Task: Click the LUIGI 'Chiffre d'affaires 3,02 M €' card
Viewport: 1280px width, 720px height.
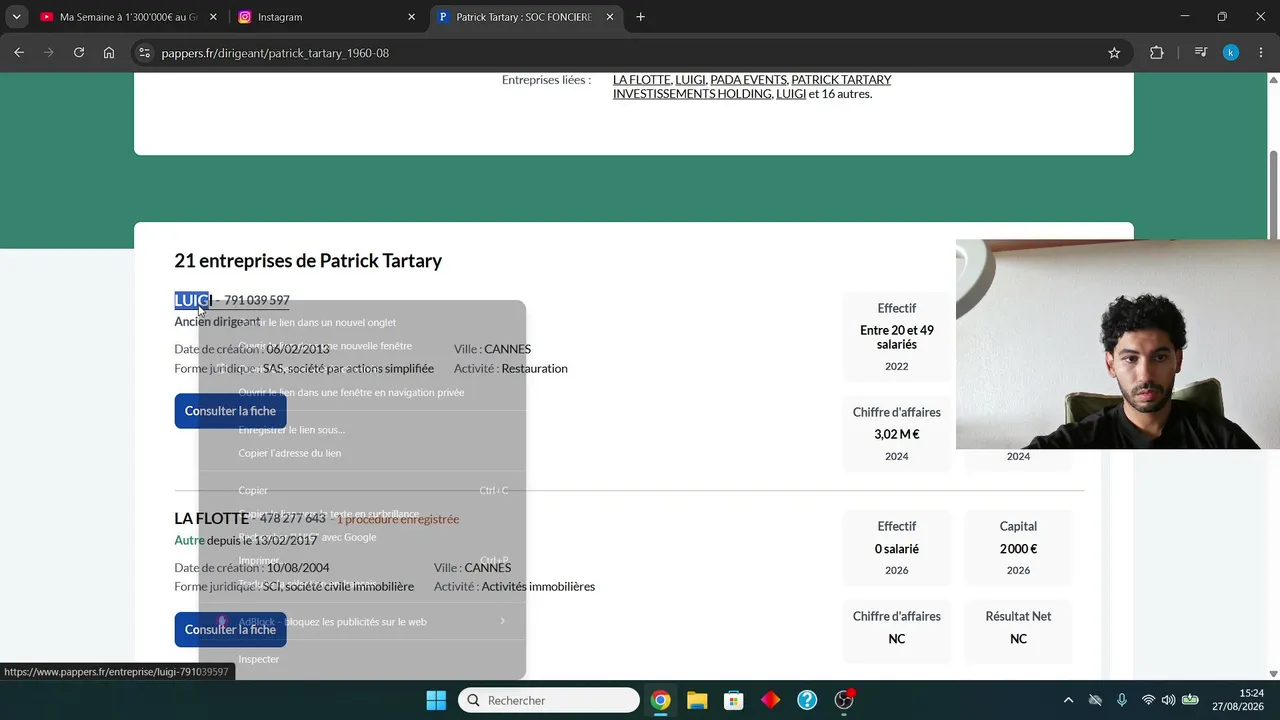Action: tap(897, 434)
